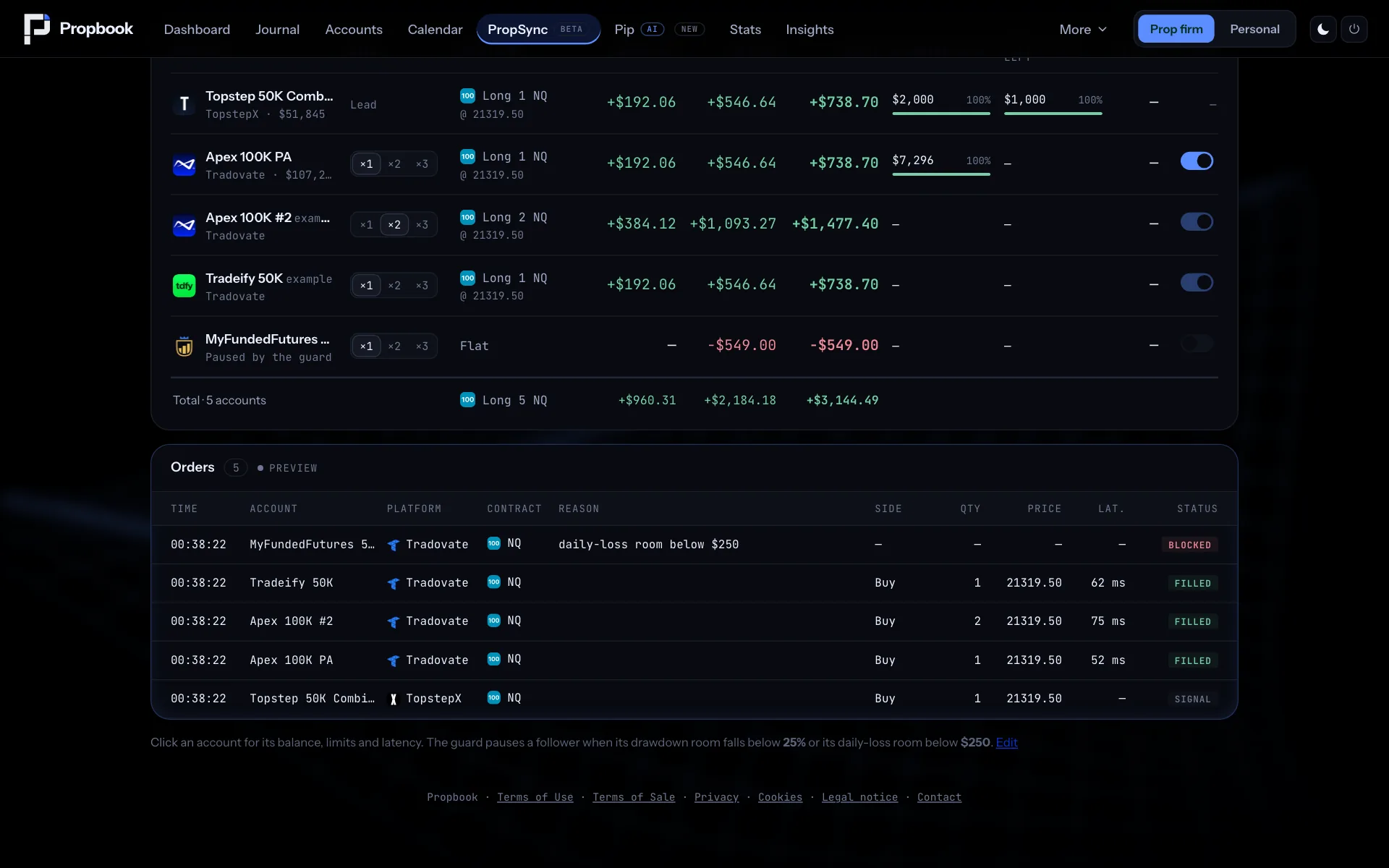The width and height of the screenshot is (1389, 868).
Task: Go to the Journal tab
Action: [277, 29]
